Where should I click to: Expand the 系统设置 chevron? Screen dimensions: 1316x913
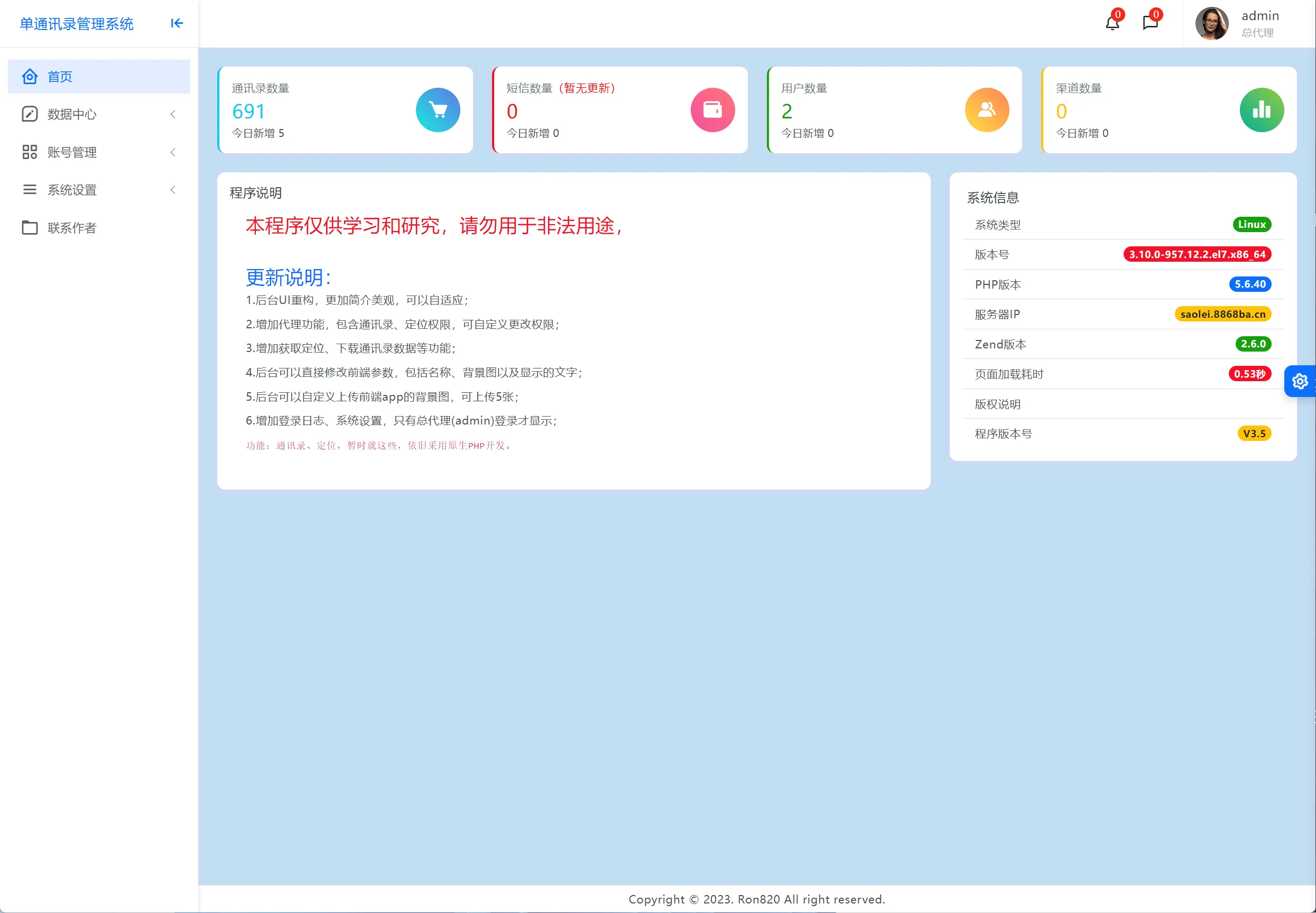click(x=173, y=190)
